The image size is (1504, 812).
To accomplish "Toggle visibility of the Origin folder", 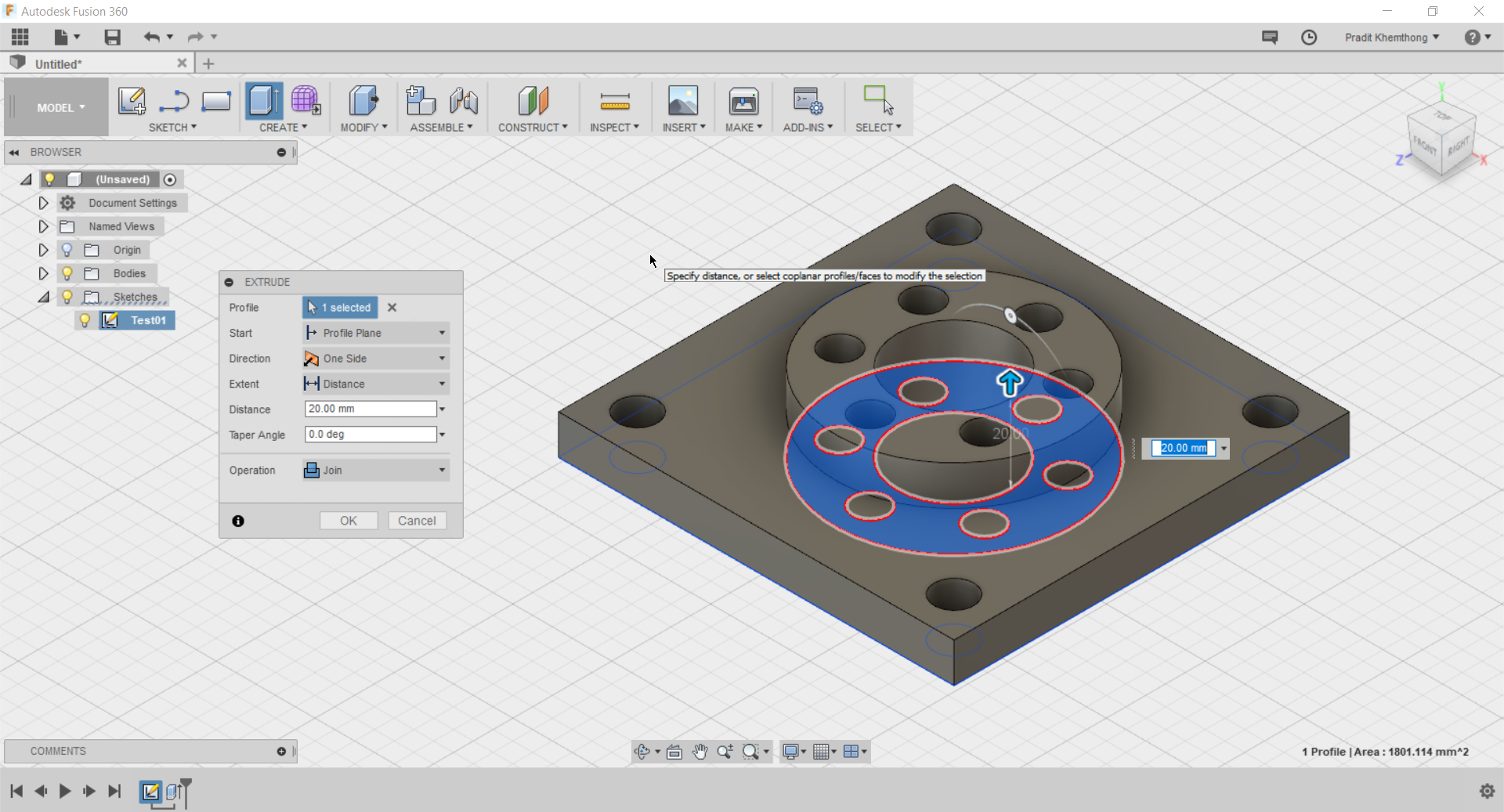I will pyautogui.click(x=67, y=250).
